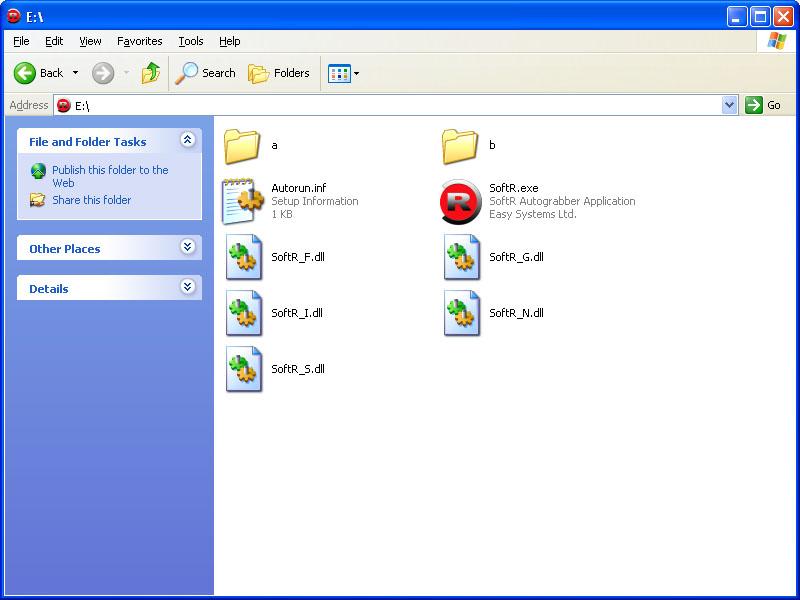Collapse the File and Folder Tasks panel
The height and width of the screenshot is (600, 800).
click(187, 139)
